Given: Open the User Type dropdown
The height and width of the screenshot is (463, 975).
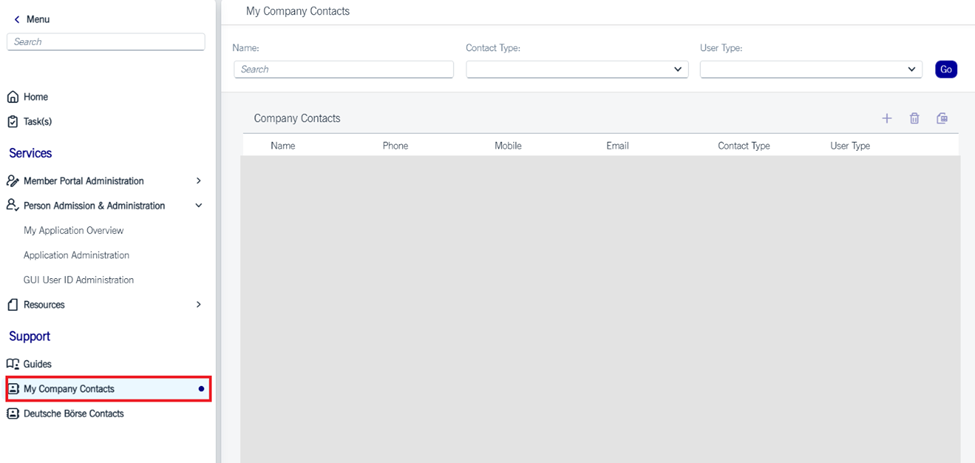Looking at the screenshot, I should coord(810,69).
